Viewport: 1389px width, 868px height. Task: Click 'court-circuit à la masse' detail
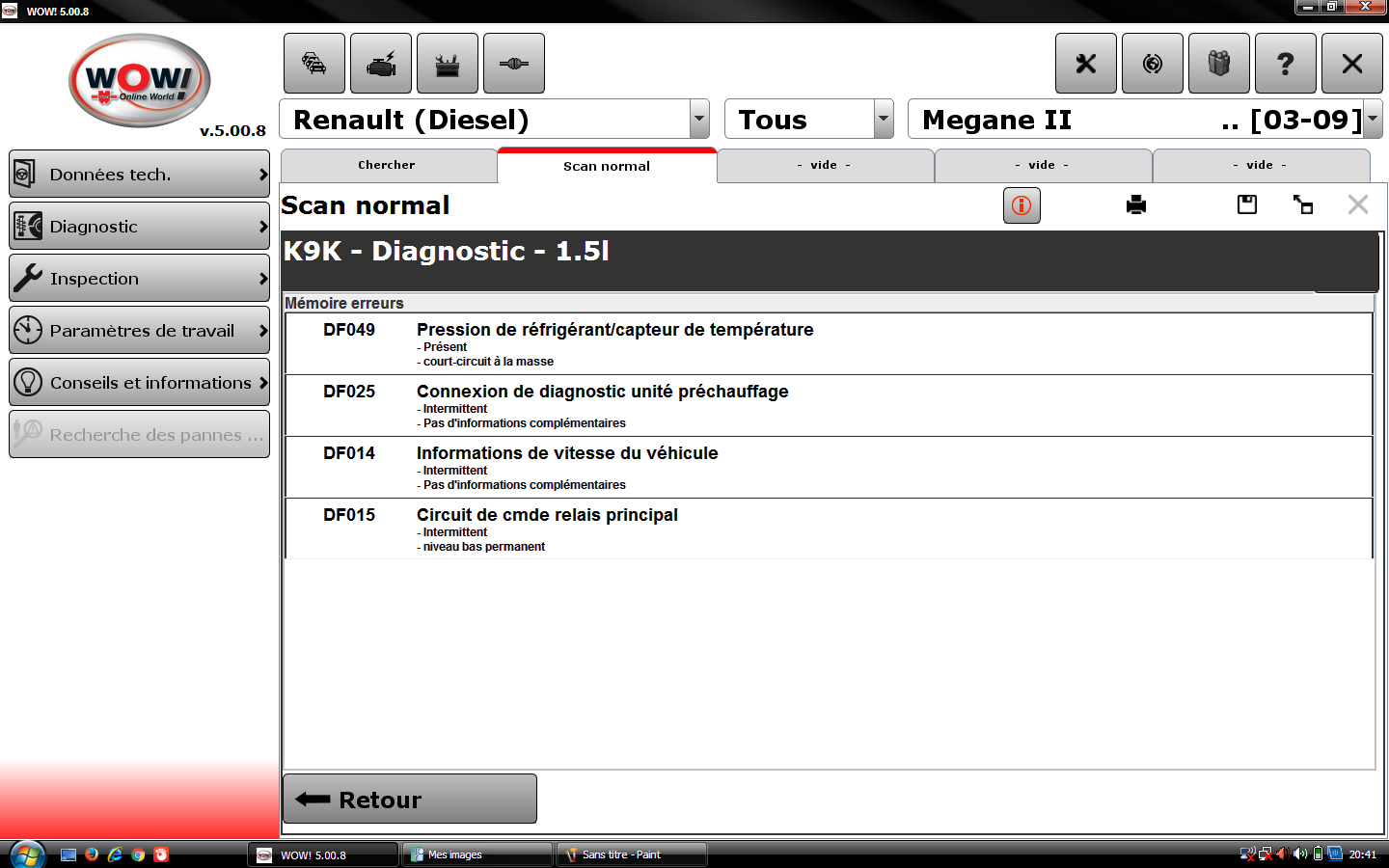(488, 362)
